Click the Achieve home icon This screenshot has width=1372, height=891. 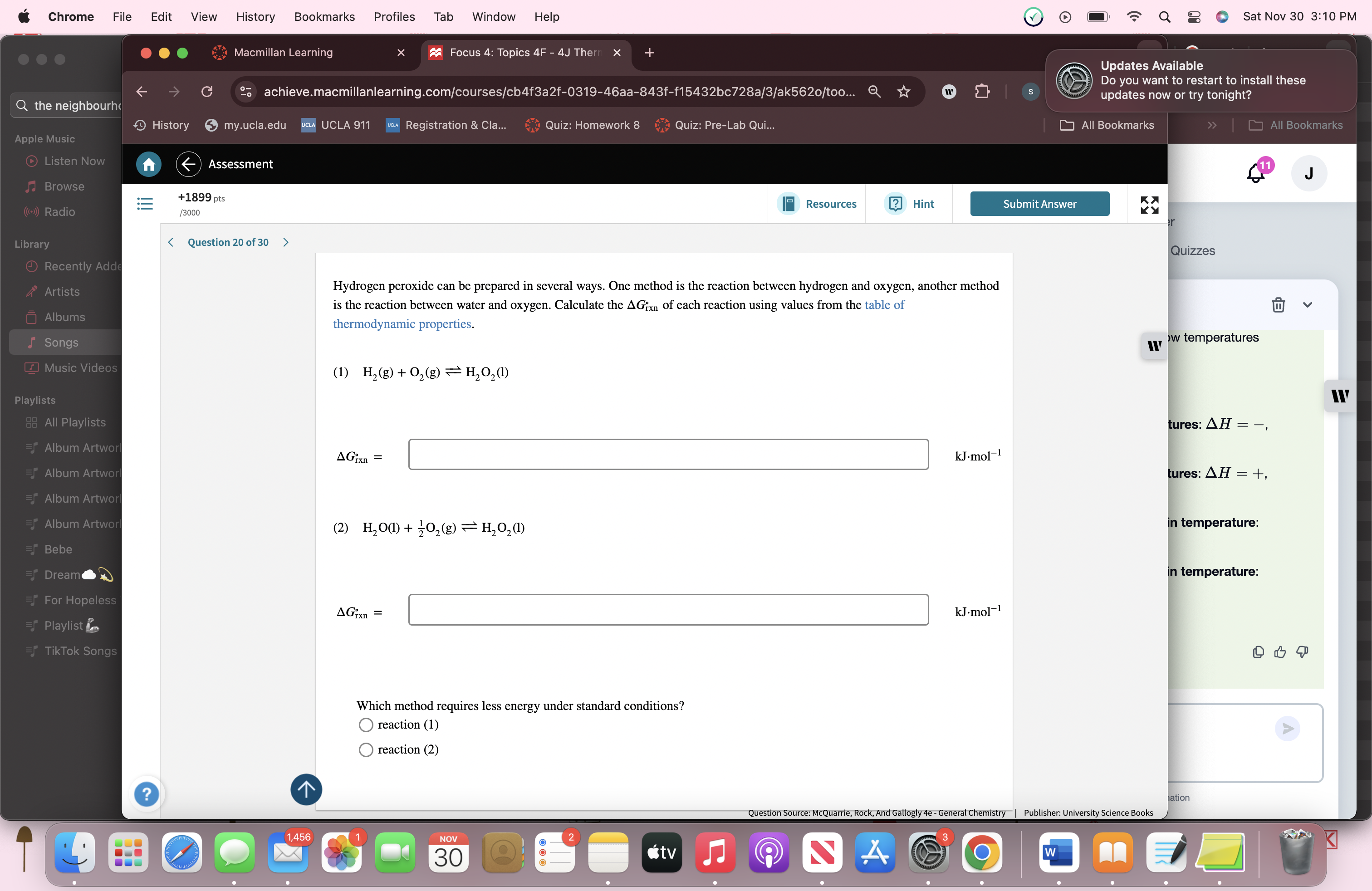click(x=148, y=164)
